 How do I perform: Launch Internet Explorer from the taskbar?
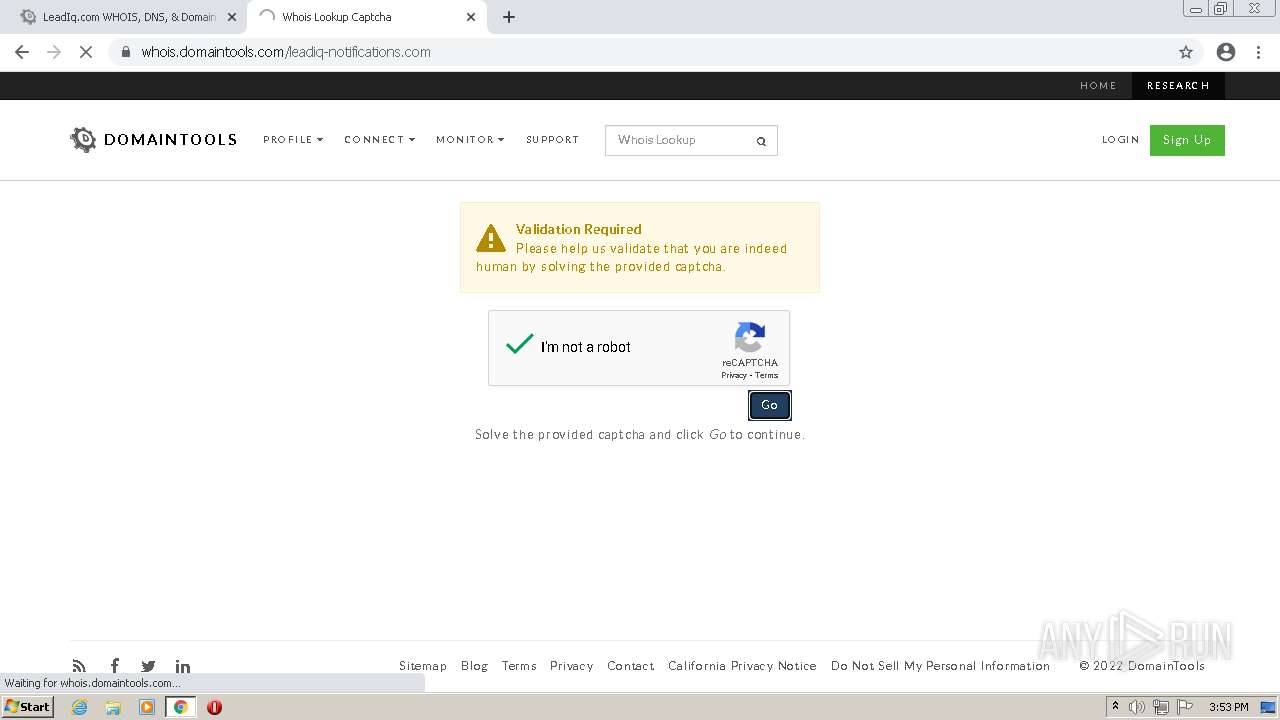click(x=80, y=707)
